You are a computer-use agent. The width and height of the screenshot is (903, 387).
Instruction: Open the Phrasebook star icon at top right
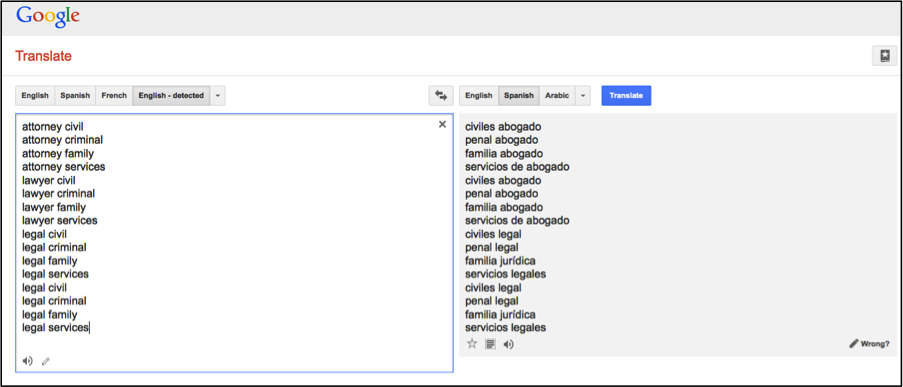pos(885,56)
